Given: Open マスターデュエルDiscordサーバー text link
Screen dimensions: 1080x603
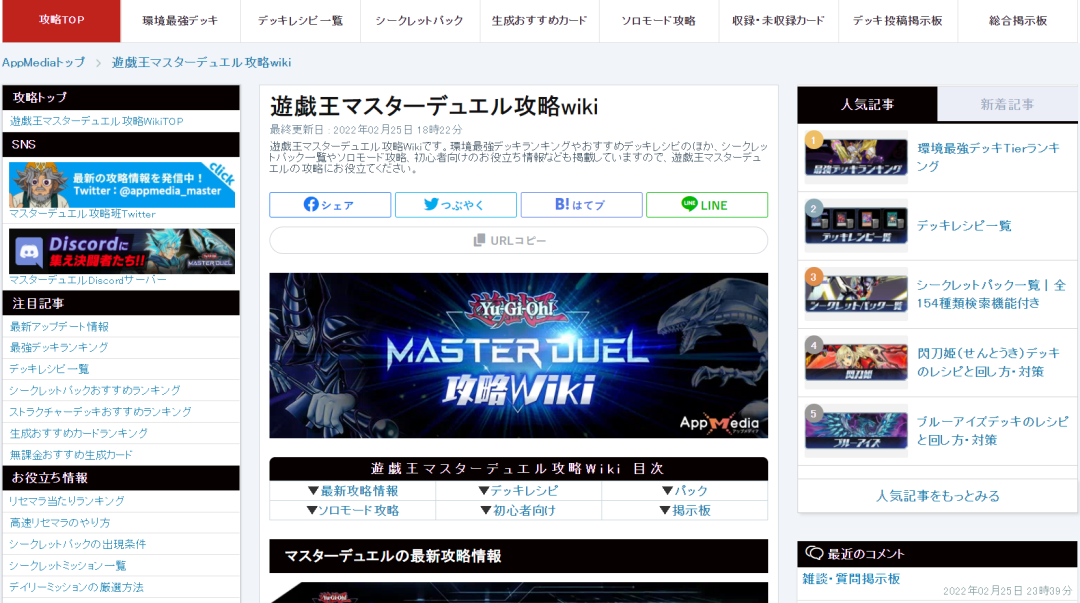Looking at the screenshot, I should coord(87,280).
